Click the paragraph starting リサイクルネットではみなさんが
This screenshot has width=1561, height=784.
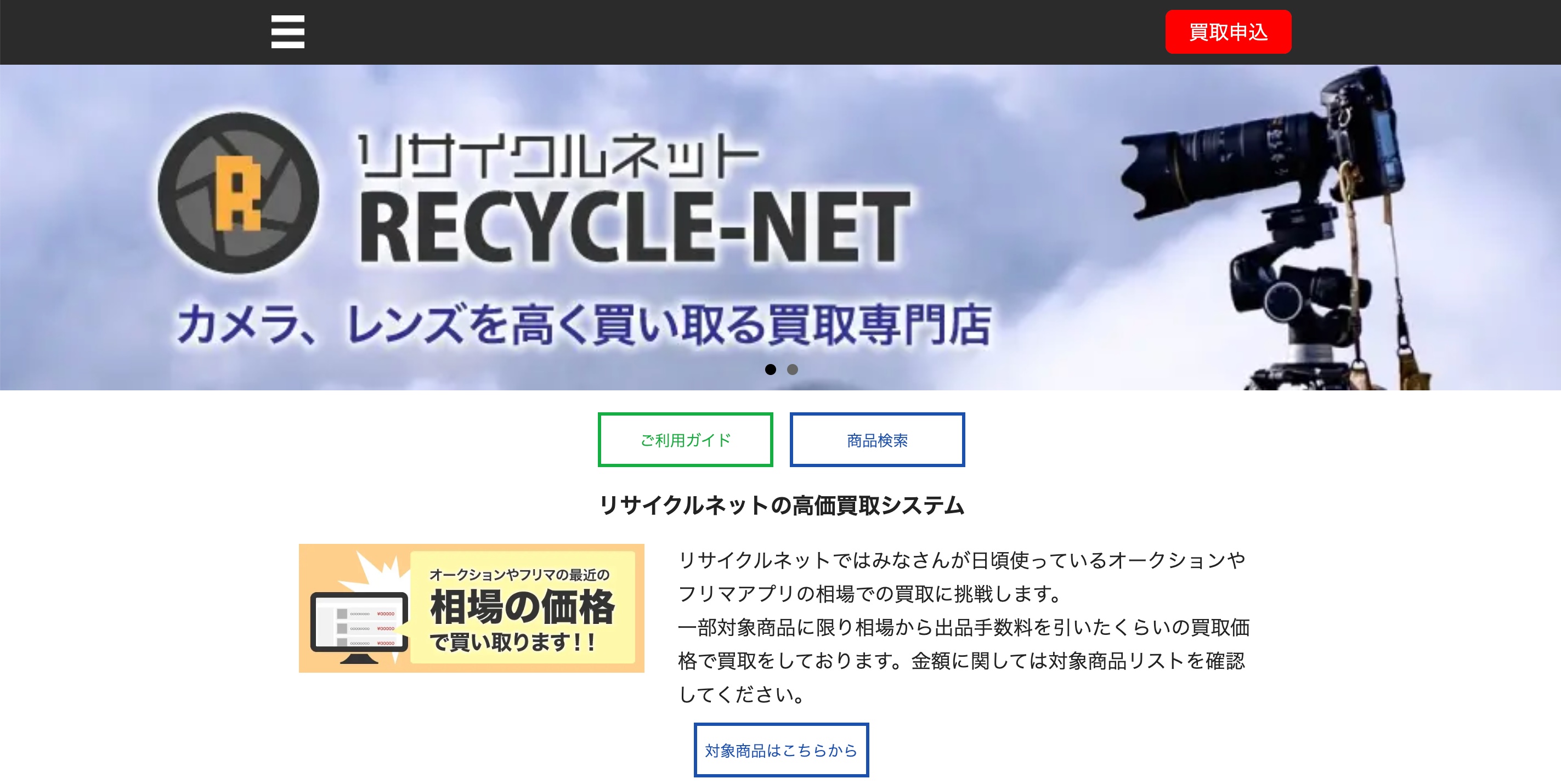point(964,627)
